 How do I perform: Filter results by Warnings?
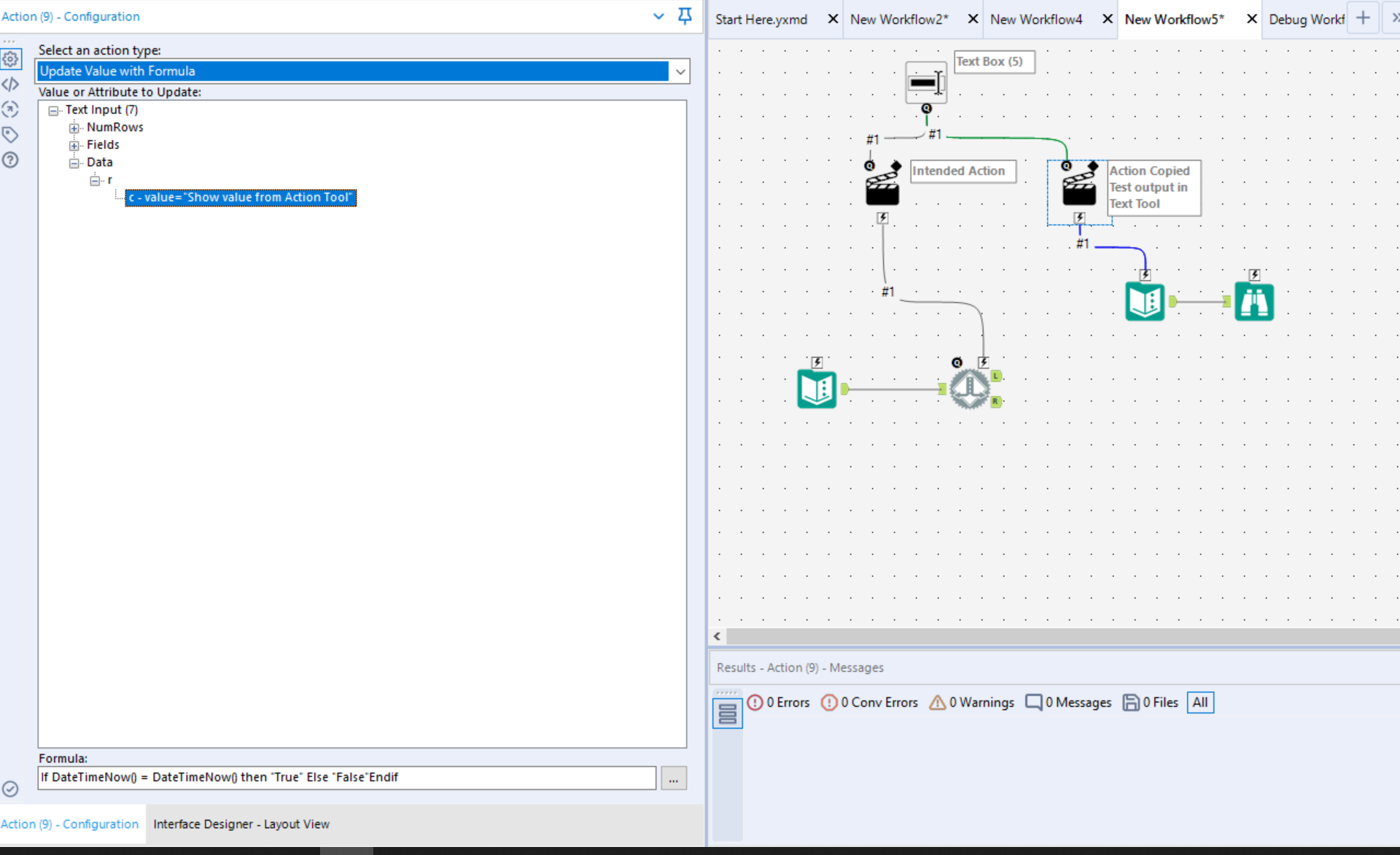(x=972, y=703)
